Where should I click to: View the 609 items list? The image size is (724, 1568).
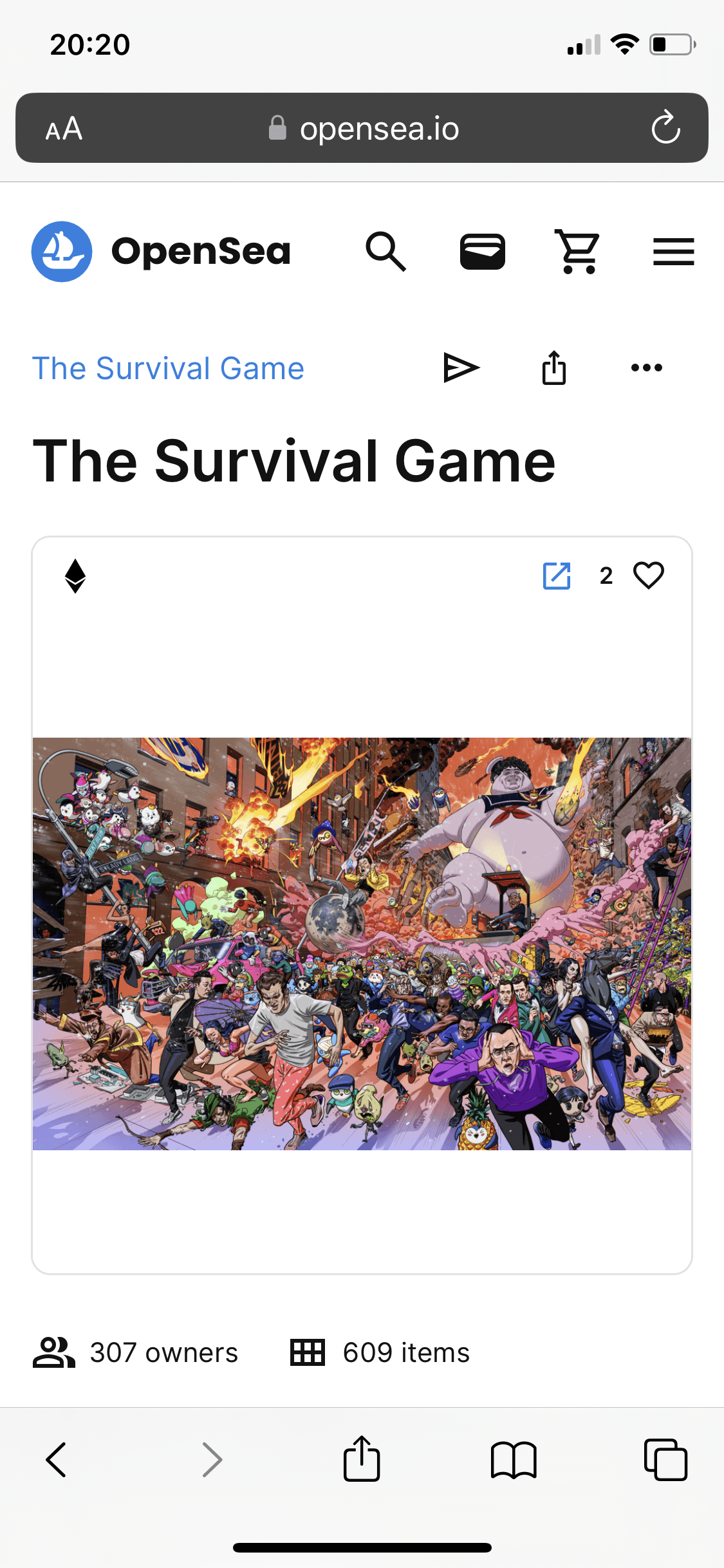(380, 1352)
